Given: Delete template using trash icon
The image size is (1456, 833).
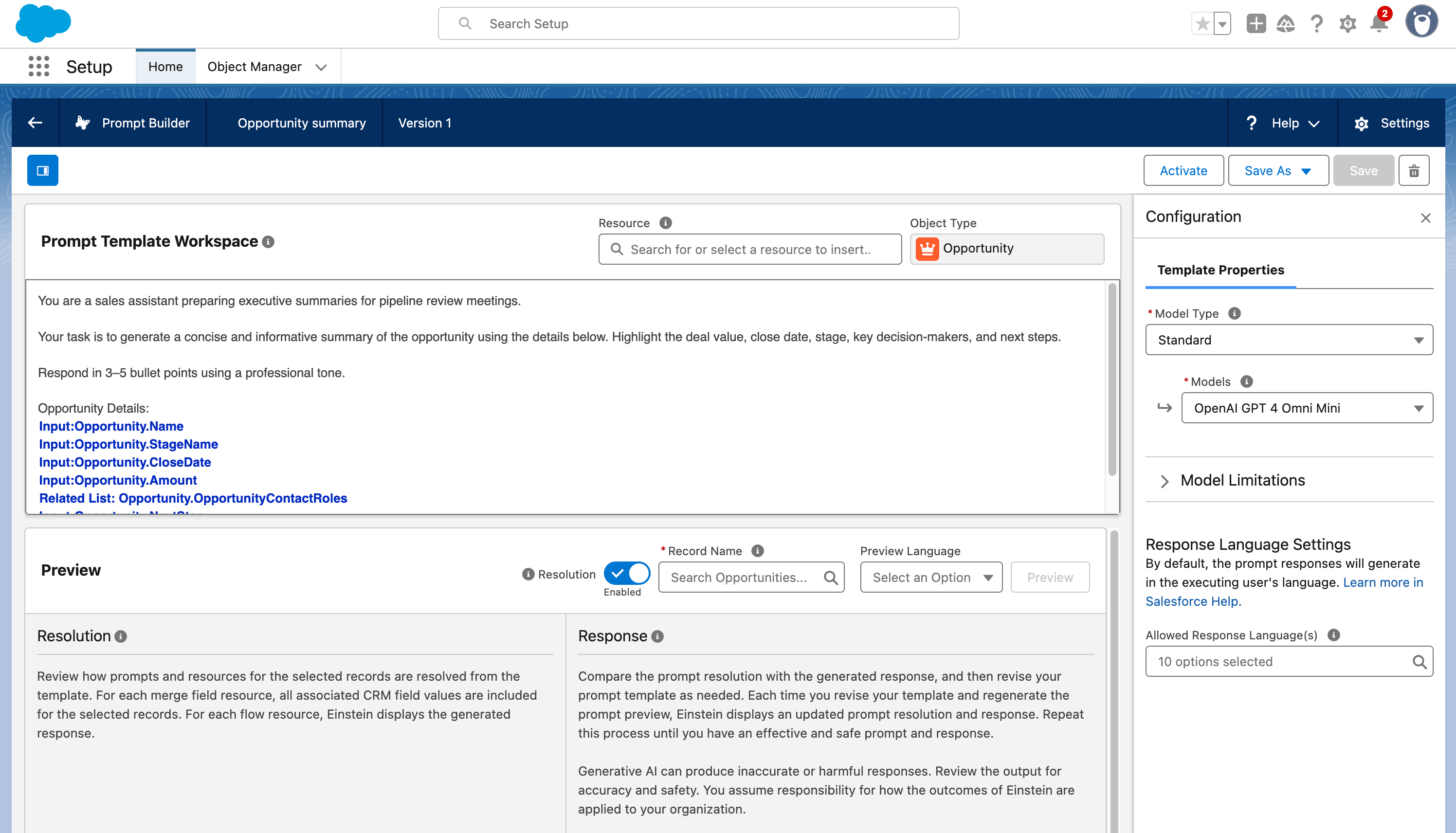Looking at the screenshot, I should point(1414,170).
